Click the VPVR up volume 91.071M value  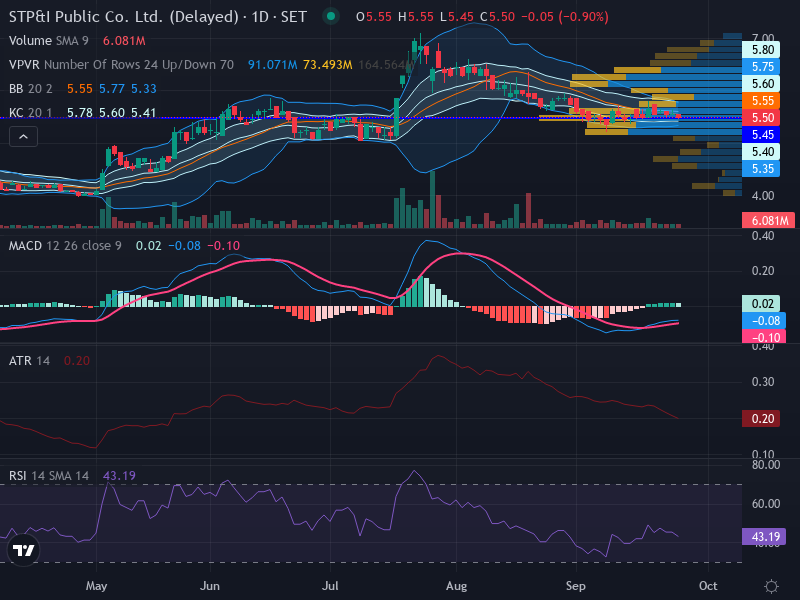[x=272, y=65]
